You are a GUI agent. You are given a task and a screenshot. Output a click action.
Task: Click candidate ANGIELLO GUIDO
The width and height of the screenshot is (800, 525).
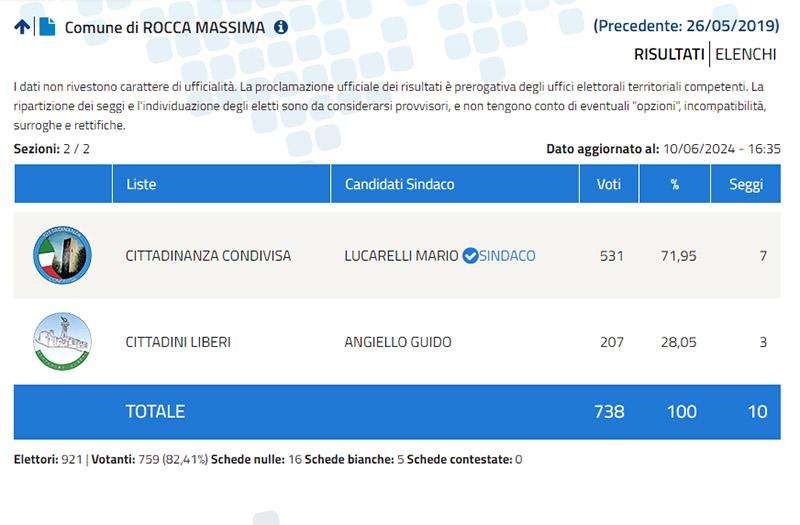click(x=398, y=342)
